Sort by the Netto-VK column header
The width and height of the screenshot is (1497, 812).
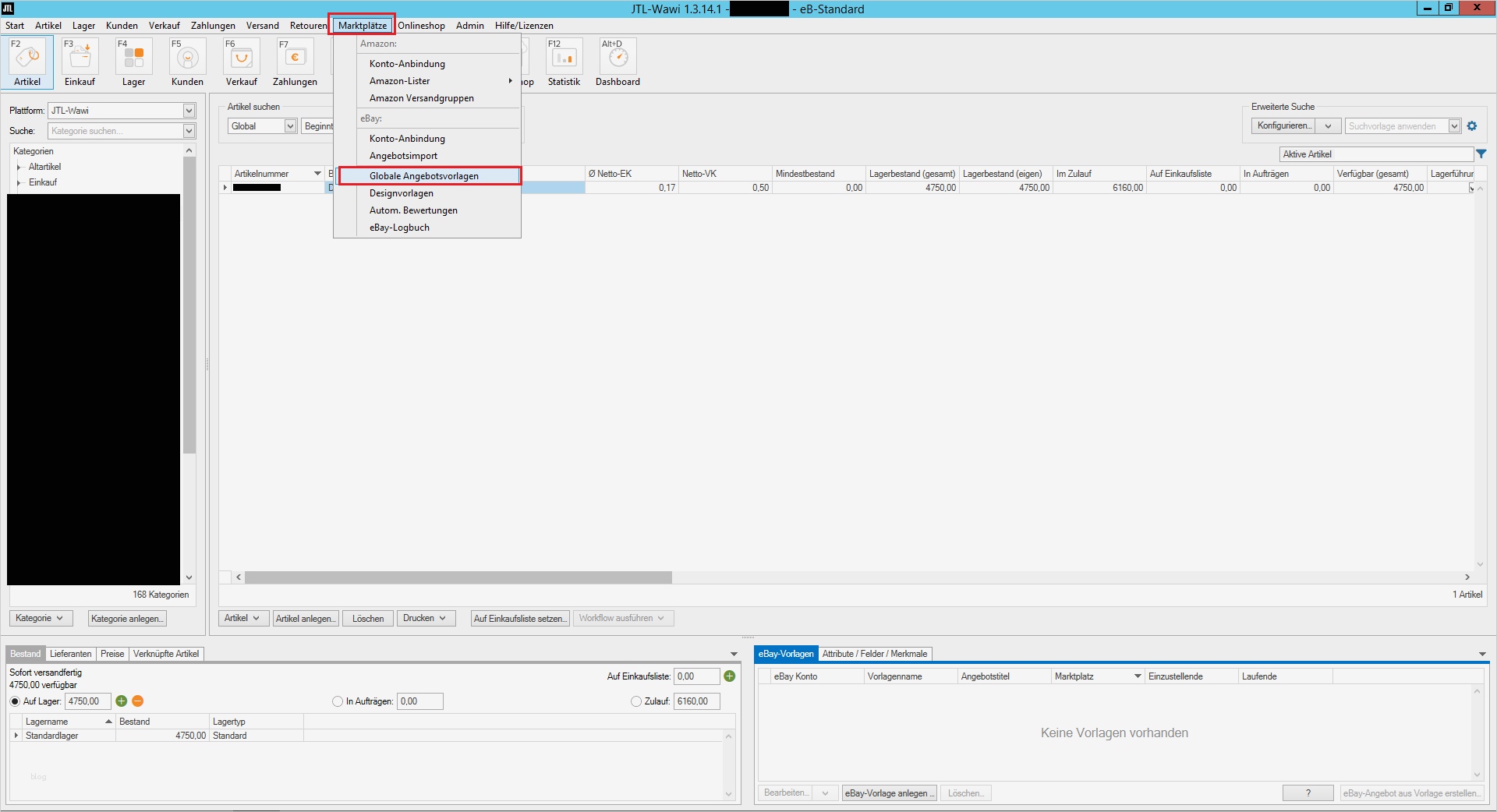point(725,174)
